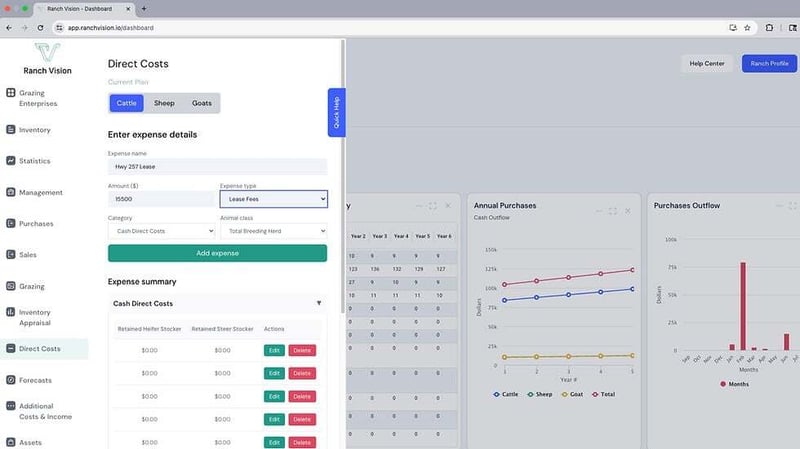Click the Add expense button
Viewport: 800px width, 449px height.
(x=217, y=254)
